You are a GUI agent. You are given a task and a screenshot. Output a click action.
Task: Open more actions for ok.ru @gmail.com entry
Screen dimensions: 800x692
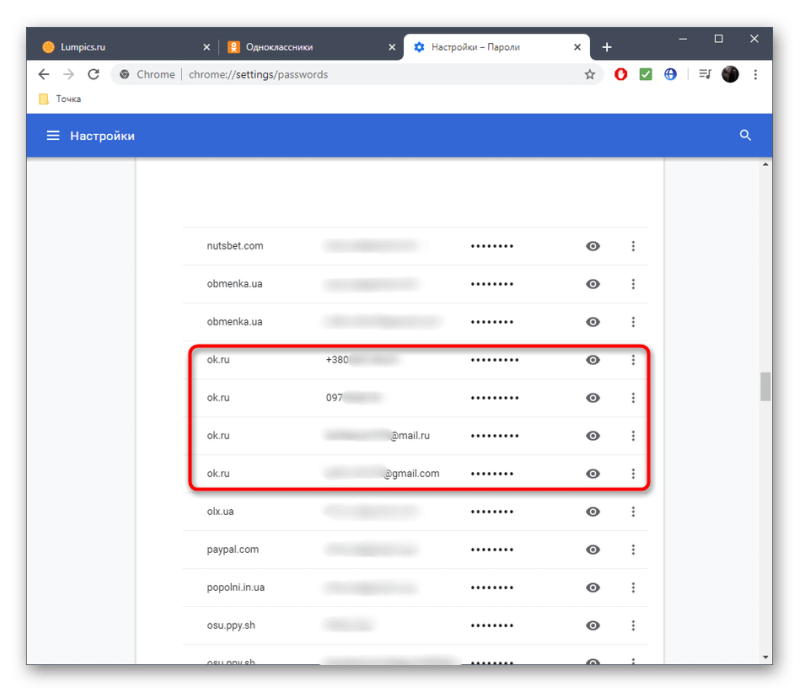click(633, 474)
